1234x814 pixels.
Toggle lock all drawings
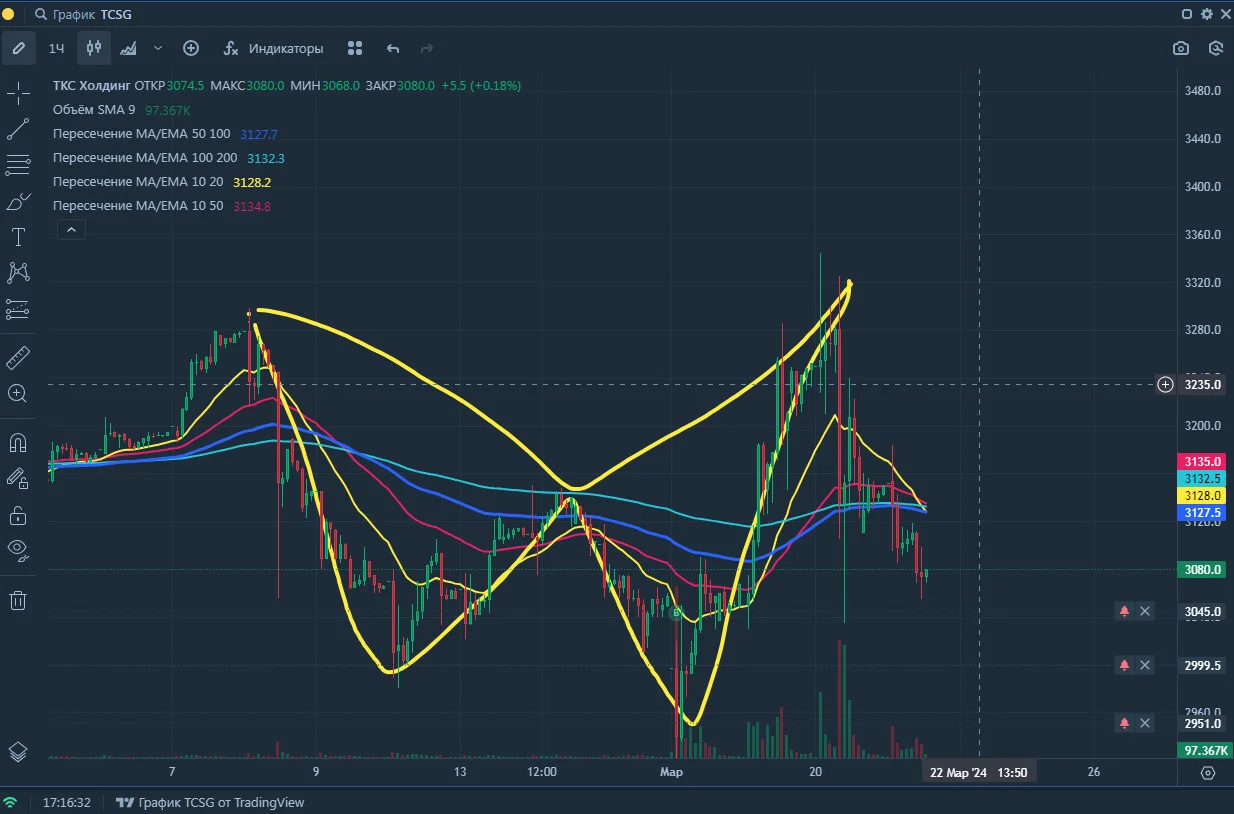point(18,515)
